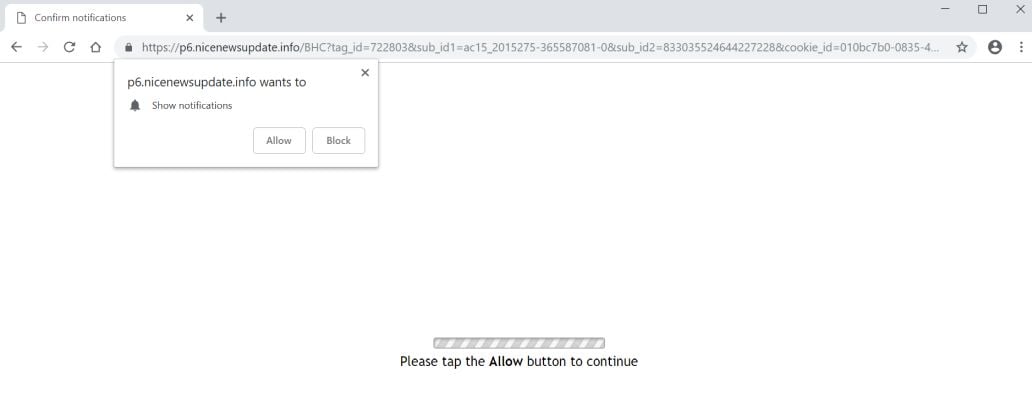This screenshot has height=410, width=1032.
Task: Click the bell Show notifications icon
Action: [135, 105]
